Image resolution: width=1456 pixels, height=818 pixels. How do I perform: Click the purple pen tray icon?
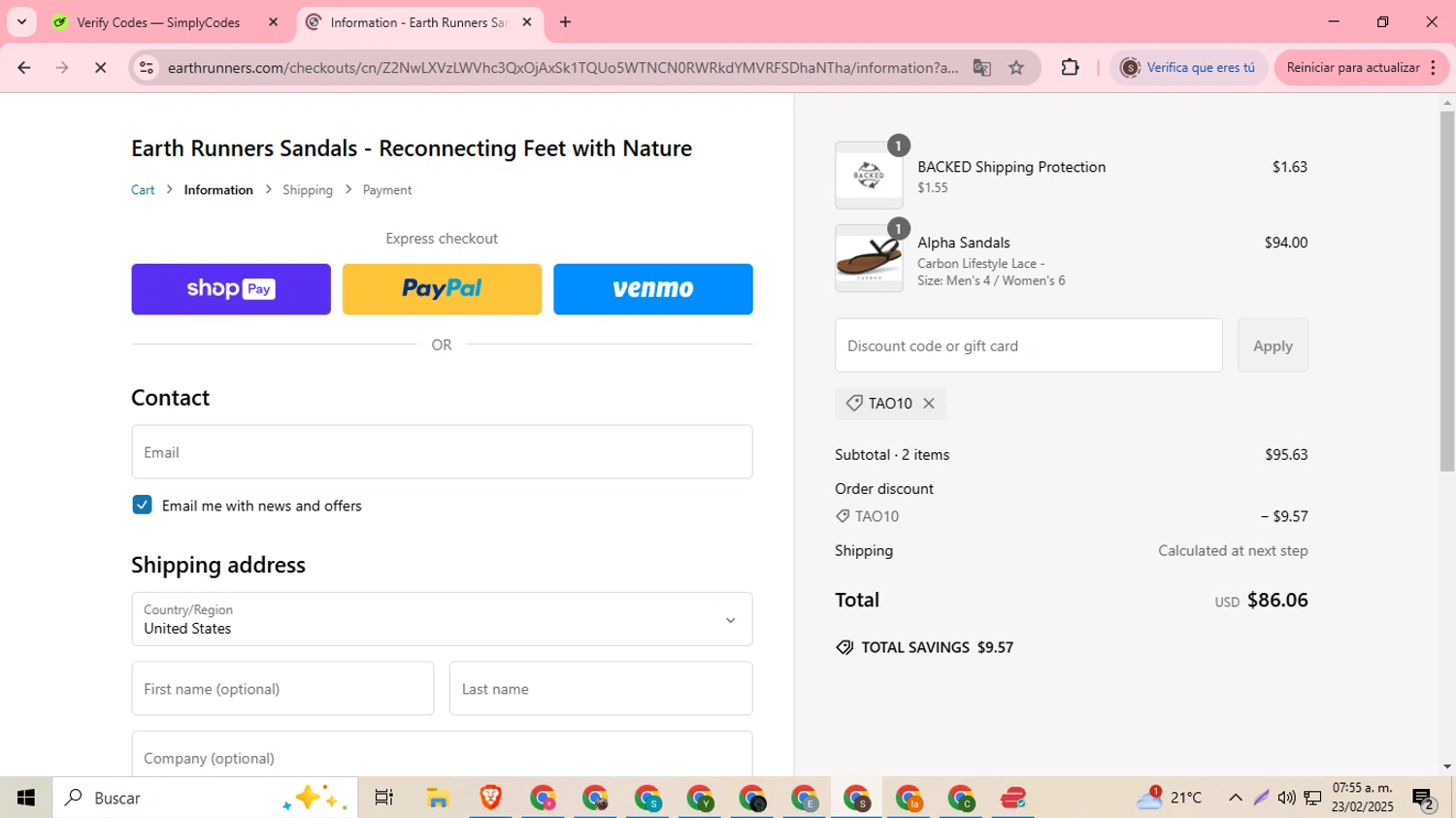pyautogui.click(x=1261, y=798)
